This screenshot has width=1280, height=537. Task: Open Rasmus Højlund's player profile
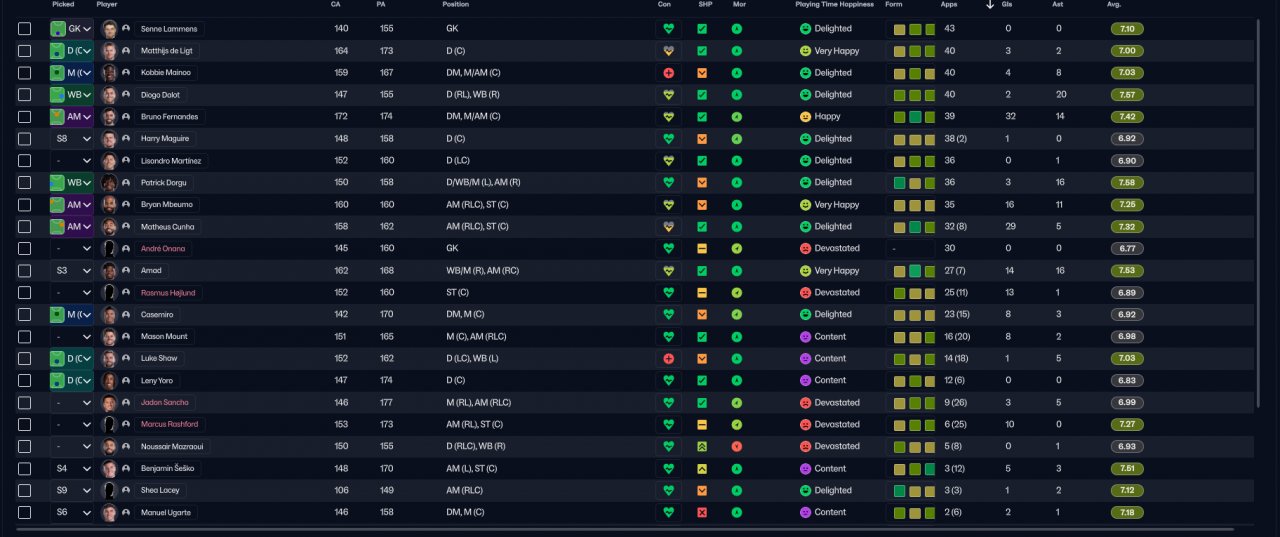[x=169, y=293]
